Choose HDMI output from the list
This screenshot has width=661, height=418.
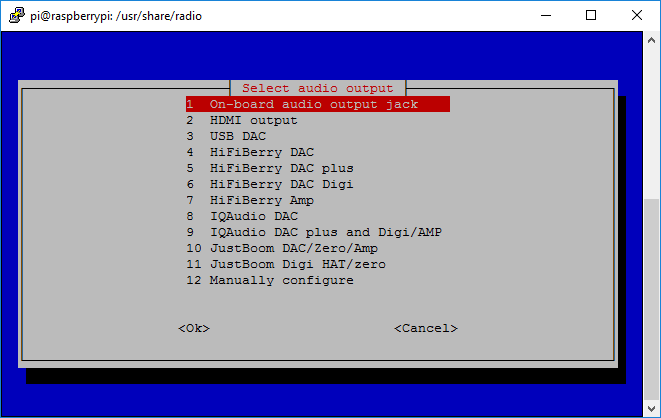point(253,120)
